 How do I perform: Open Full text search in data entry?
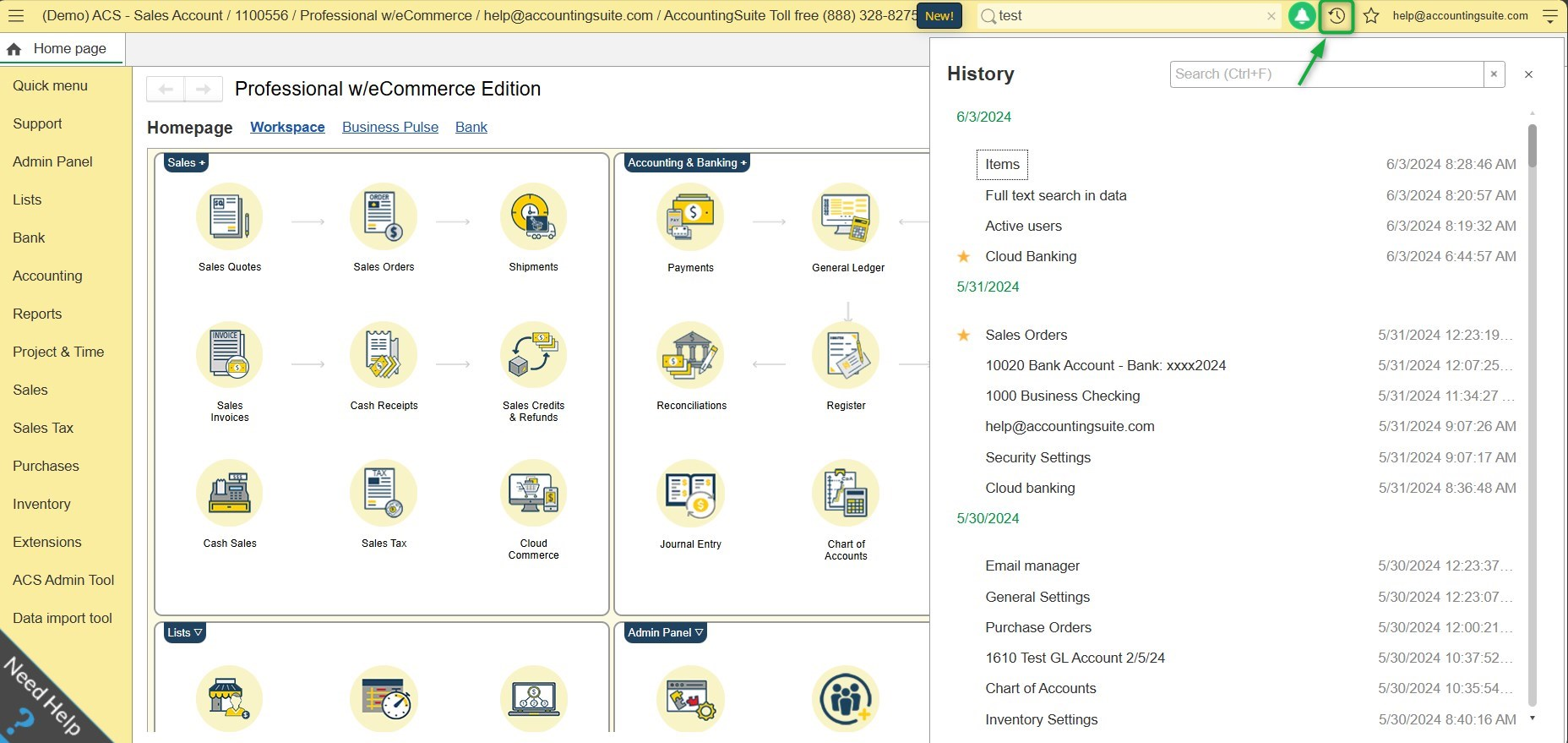tap(1056, 195)
